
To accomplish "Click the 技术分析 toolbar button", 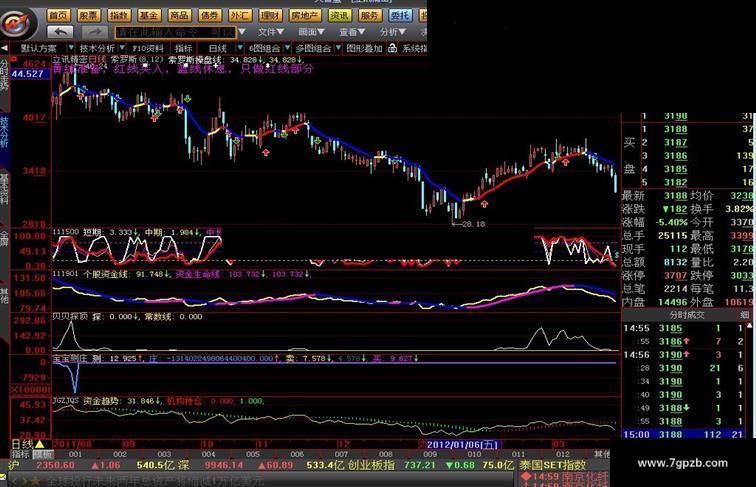I will pyautogui.click(x=97, y=48).
